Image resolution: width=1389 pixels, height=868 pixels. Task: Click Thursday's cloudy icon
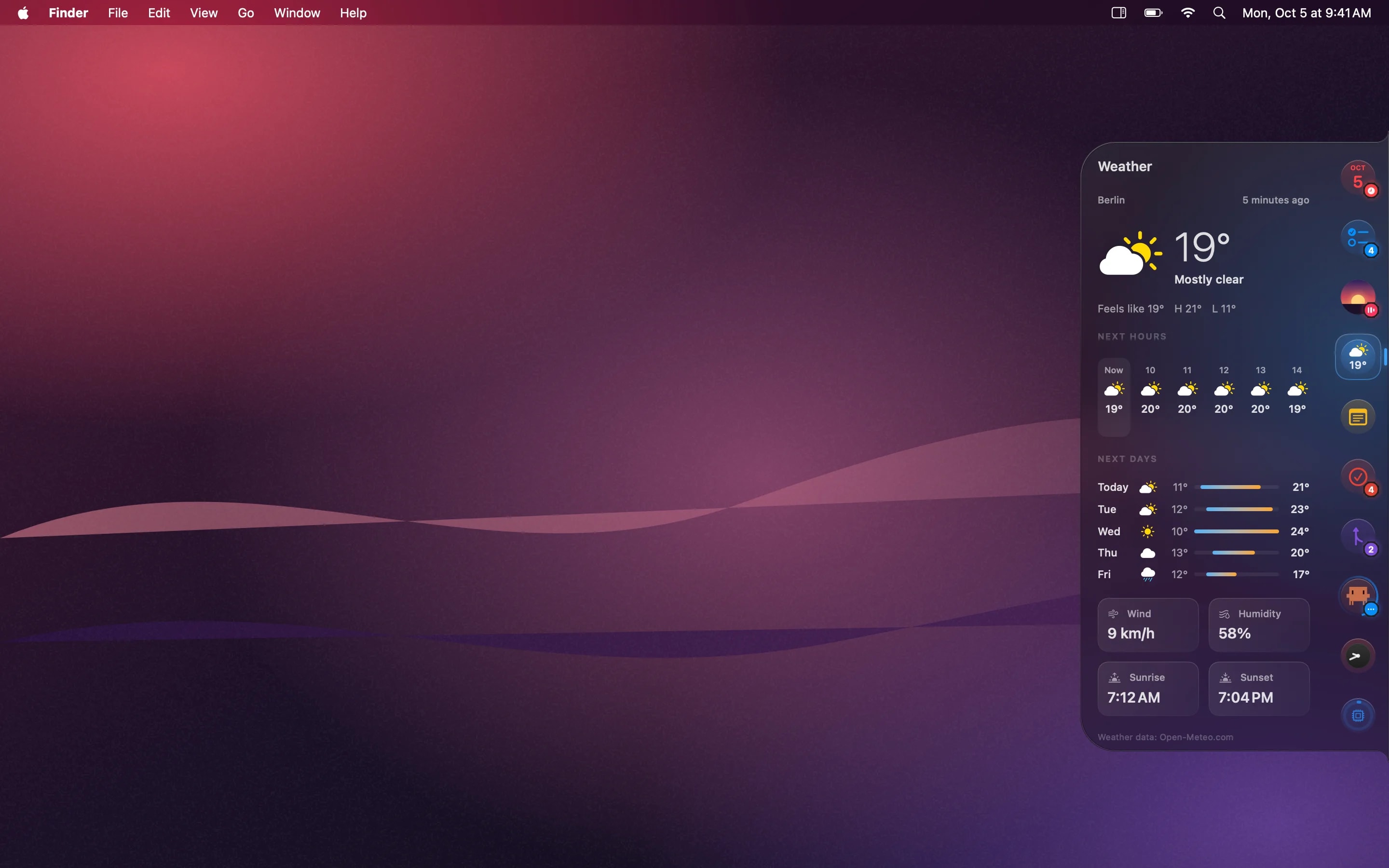click(1147, 553)
